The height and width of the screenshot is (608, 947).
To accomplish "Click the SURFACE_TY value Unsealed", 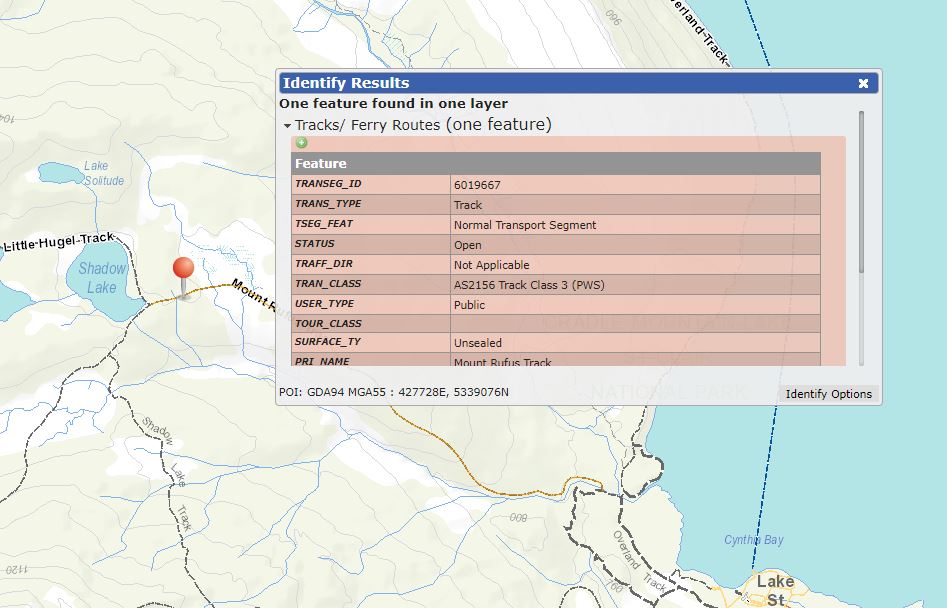I will [x=478, y=343].
